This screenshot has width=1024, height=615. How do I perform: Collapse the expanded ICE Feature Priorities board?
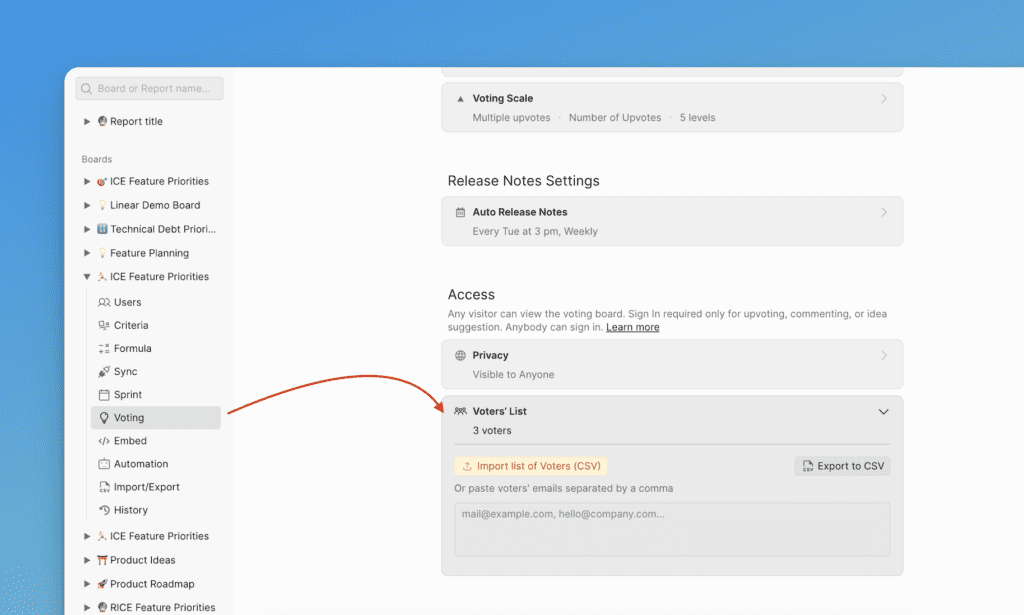click(x=87, y=277)
